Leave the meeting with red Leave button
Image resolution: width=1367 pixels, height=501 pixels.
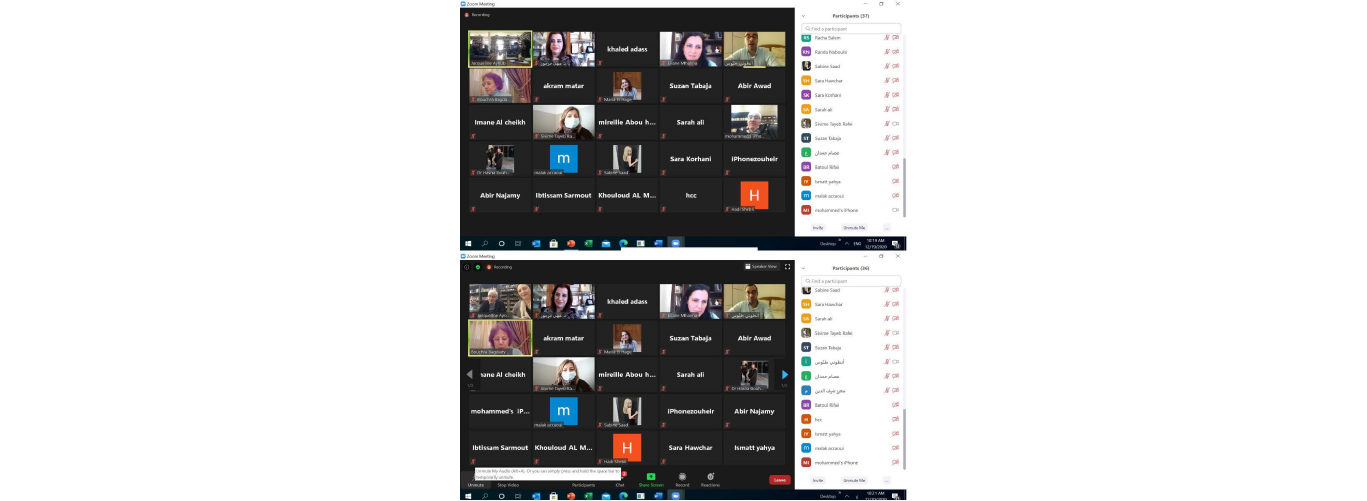(x=779, y=480)
